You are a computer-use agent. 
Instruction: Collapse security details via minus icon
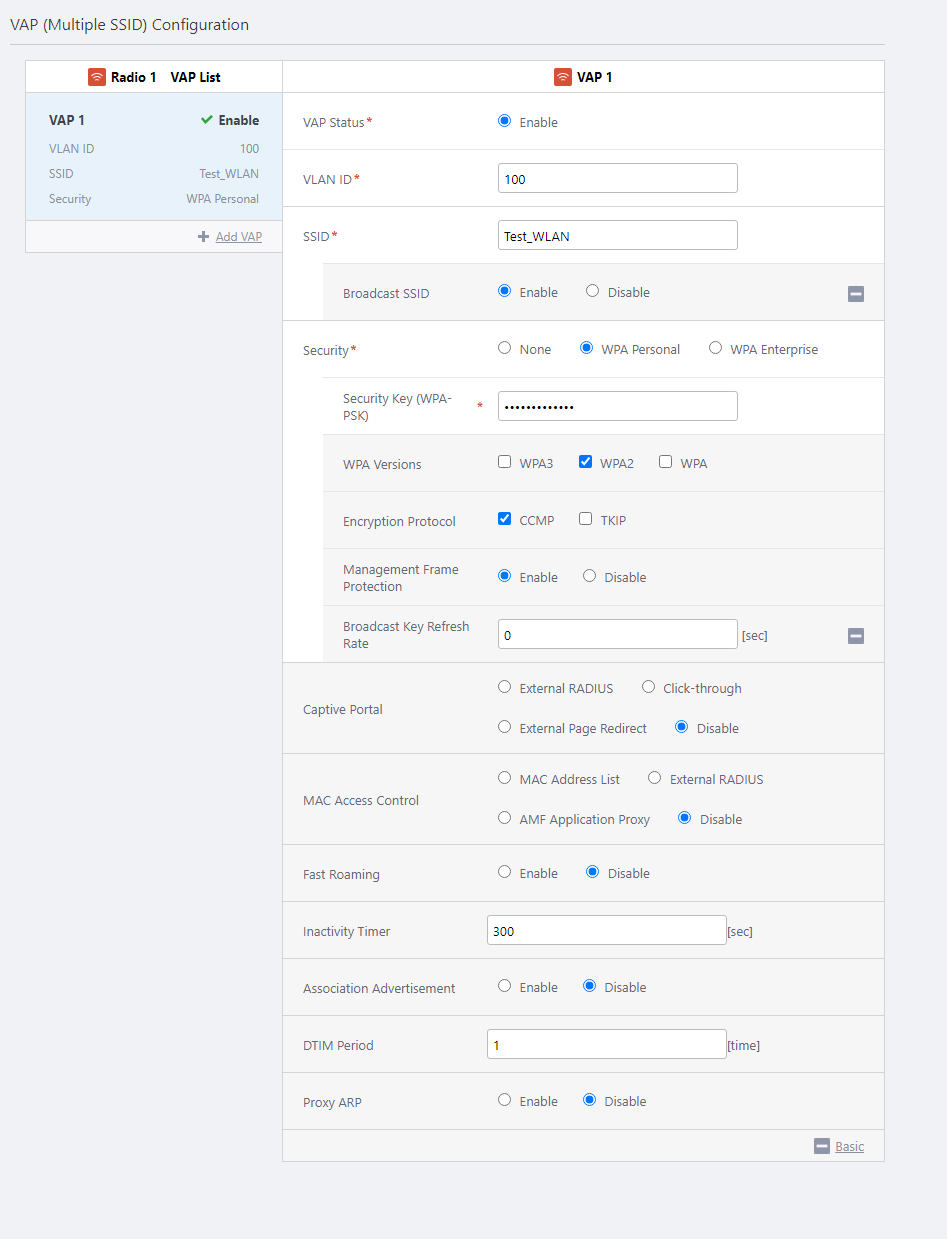coord(856,636)
